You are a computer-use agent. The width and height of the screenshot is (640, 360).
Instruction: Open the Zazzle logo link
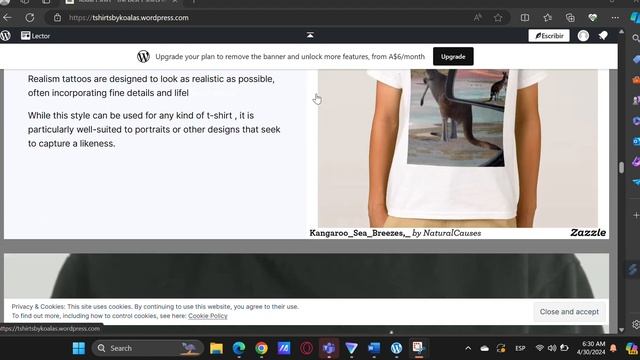click(x=588, y=233)
